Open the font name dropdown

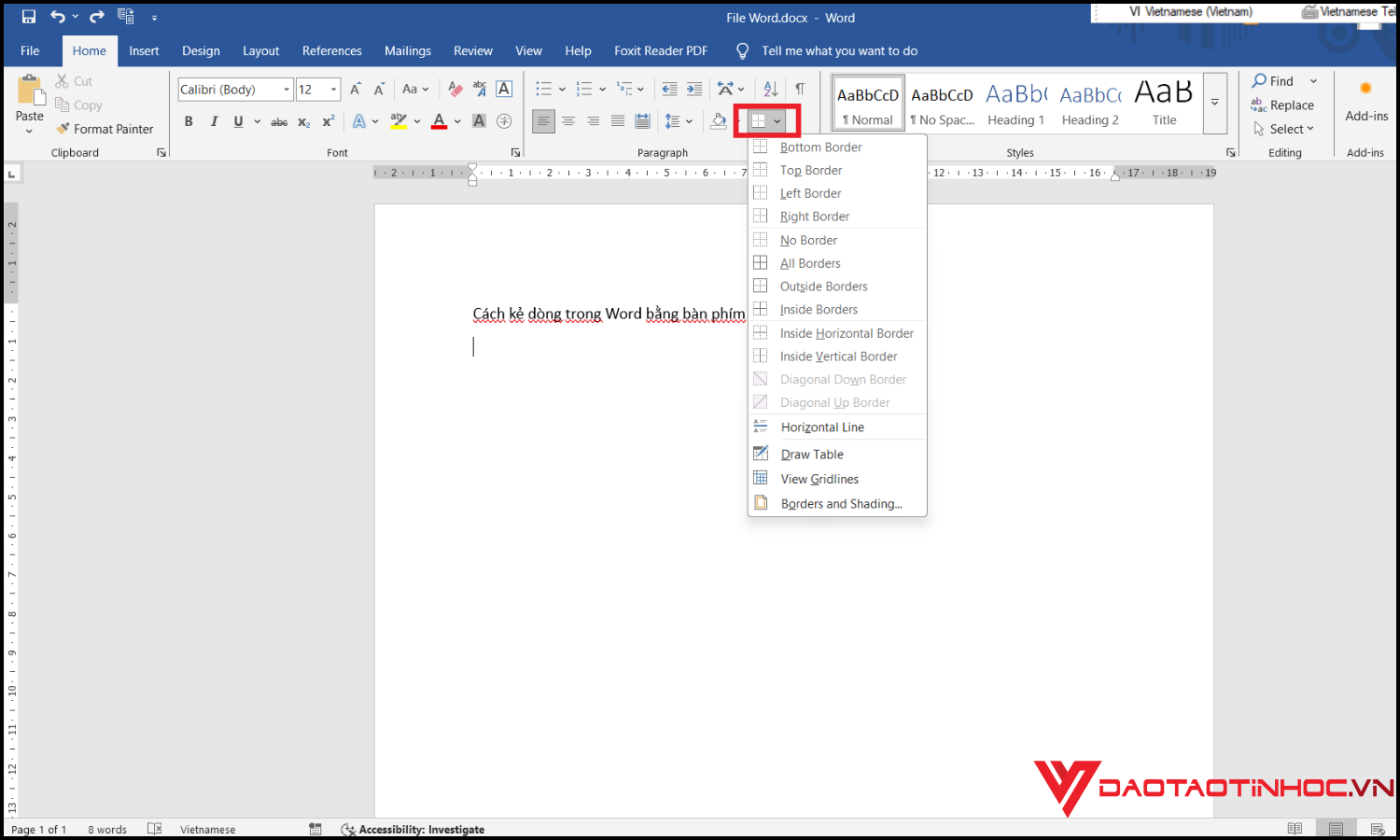pos(287,90)
